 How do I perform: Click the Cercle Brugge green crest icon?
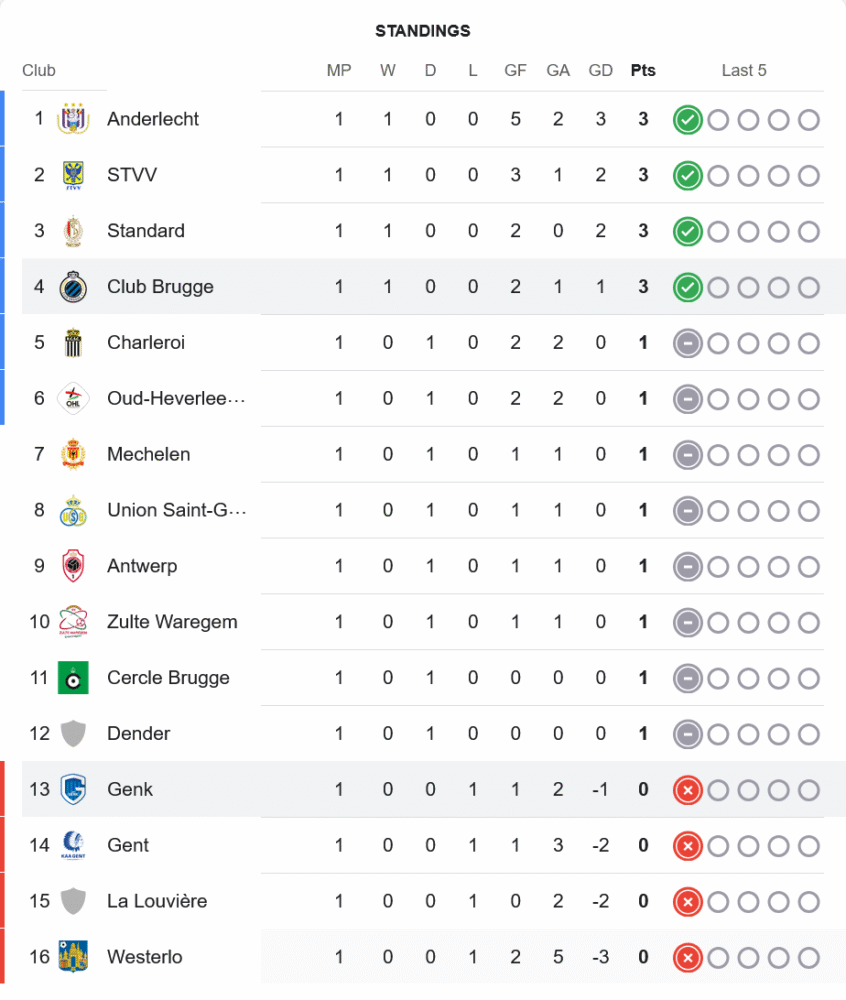tap(73, 678)
